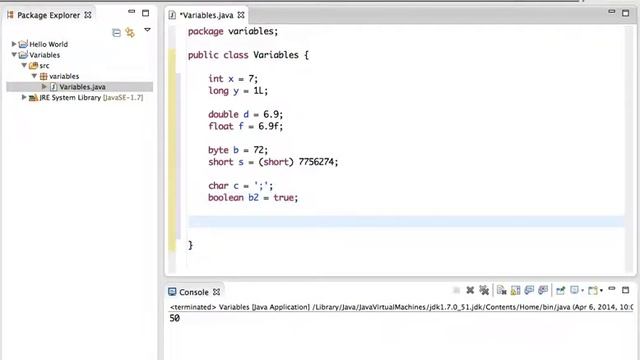Collapse the variables package
Screen dimensions: 640x360
point(34,76)
